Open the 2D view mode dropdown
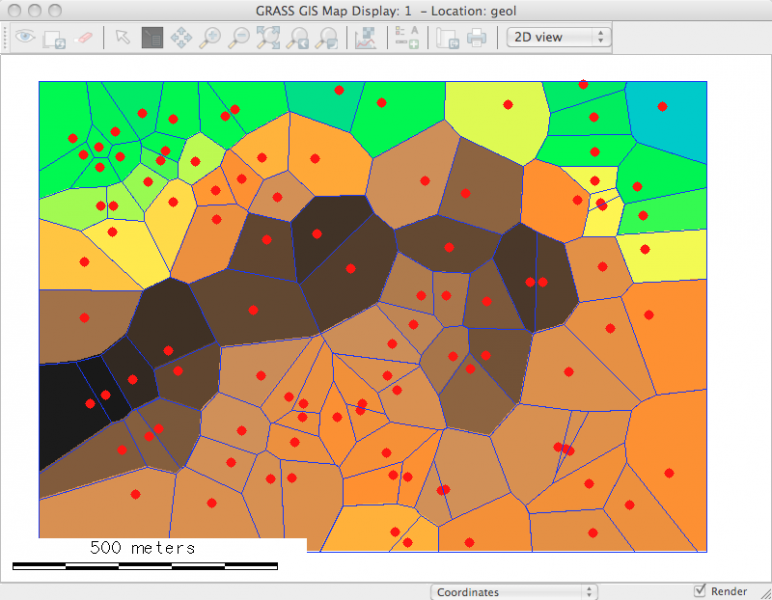Screen dimensions: 772x600 point(558,37)
